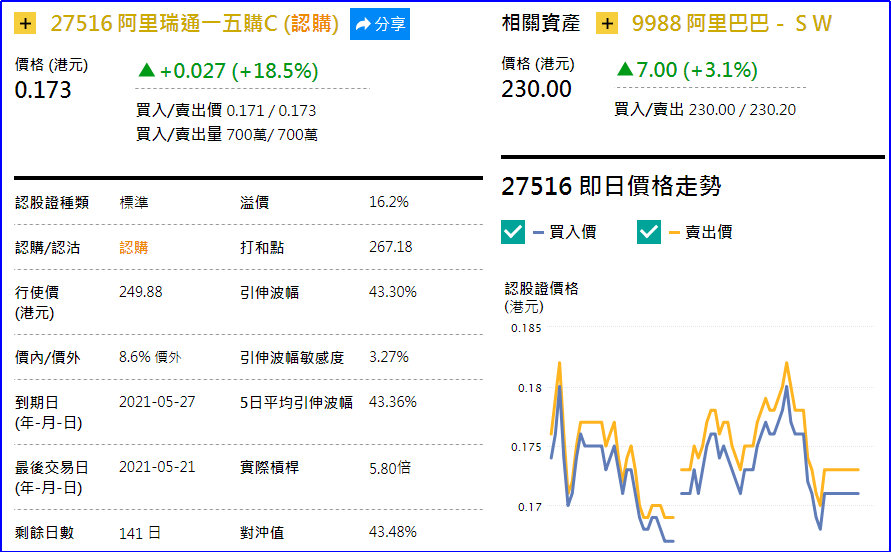The height and width of the screenshot is (552, 891).
Task: Select the 標準 warrant type value
Action: [x=134, y=202]
